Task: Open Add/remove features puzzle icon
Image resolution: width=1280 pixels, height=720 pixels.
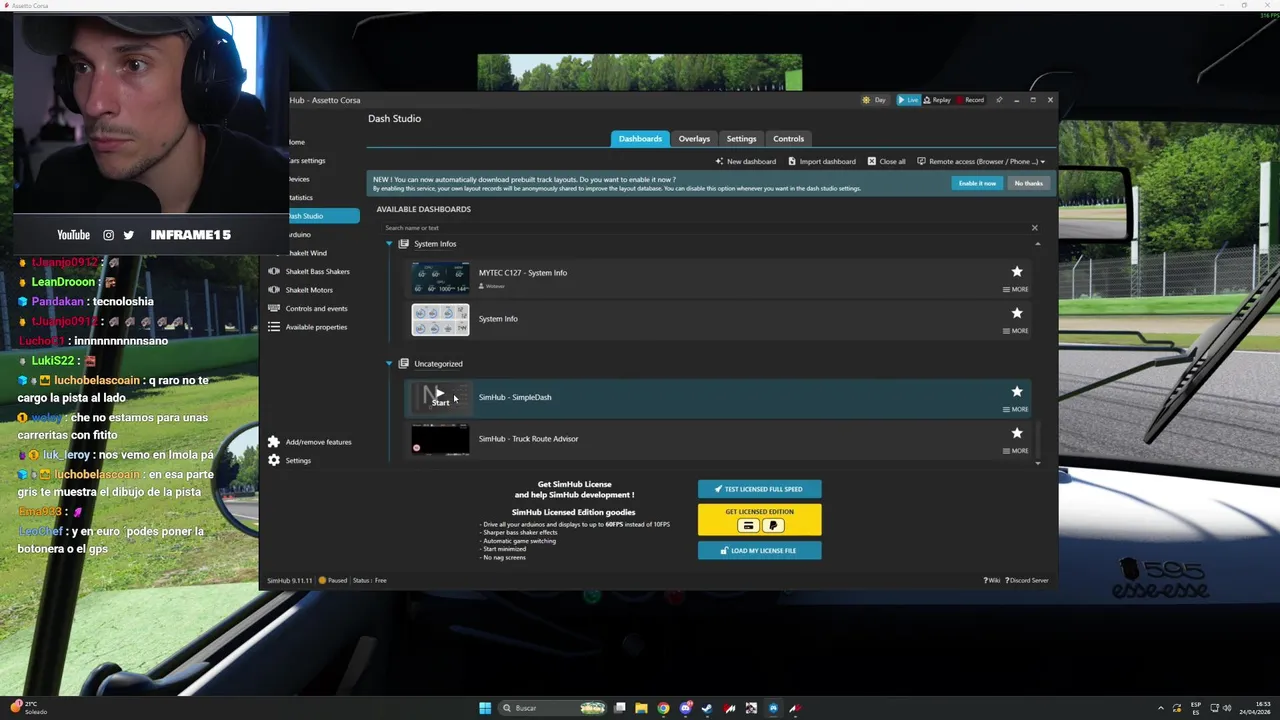Action: pos(274,442)
